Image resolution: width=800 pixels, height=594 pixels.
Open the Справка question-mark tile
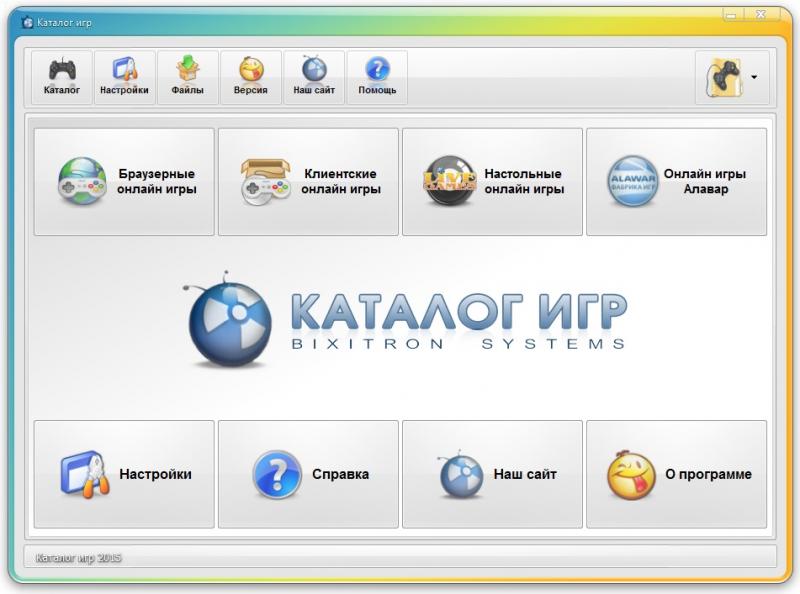[308, 474]
